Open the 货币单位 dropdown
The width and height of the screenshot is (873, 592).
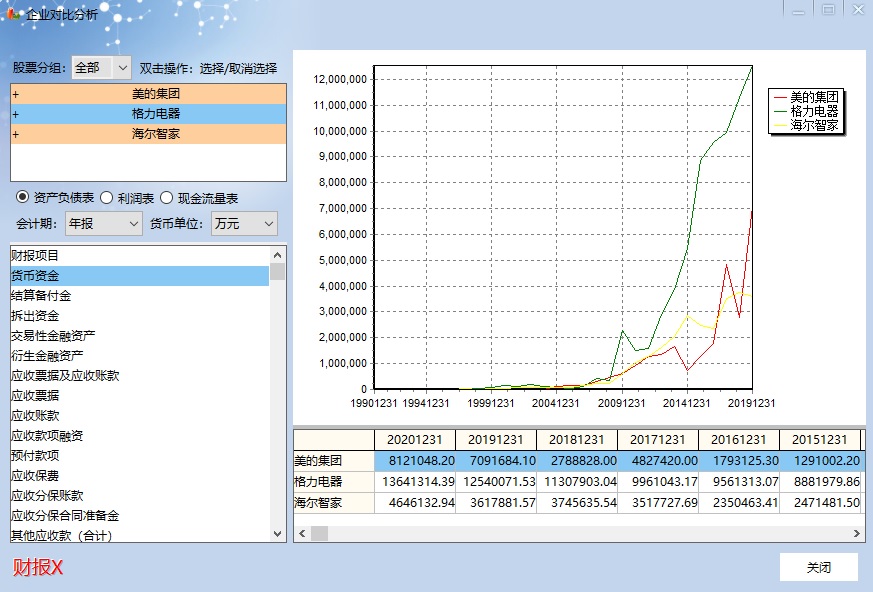267,224
